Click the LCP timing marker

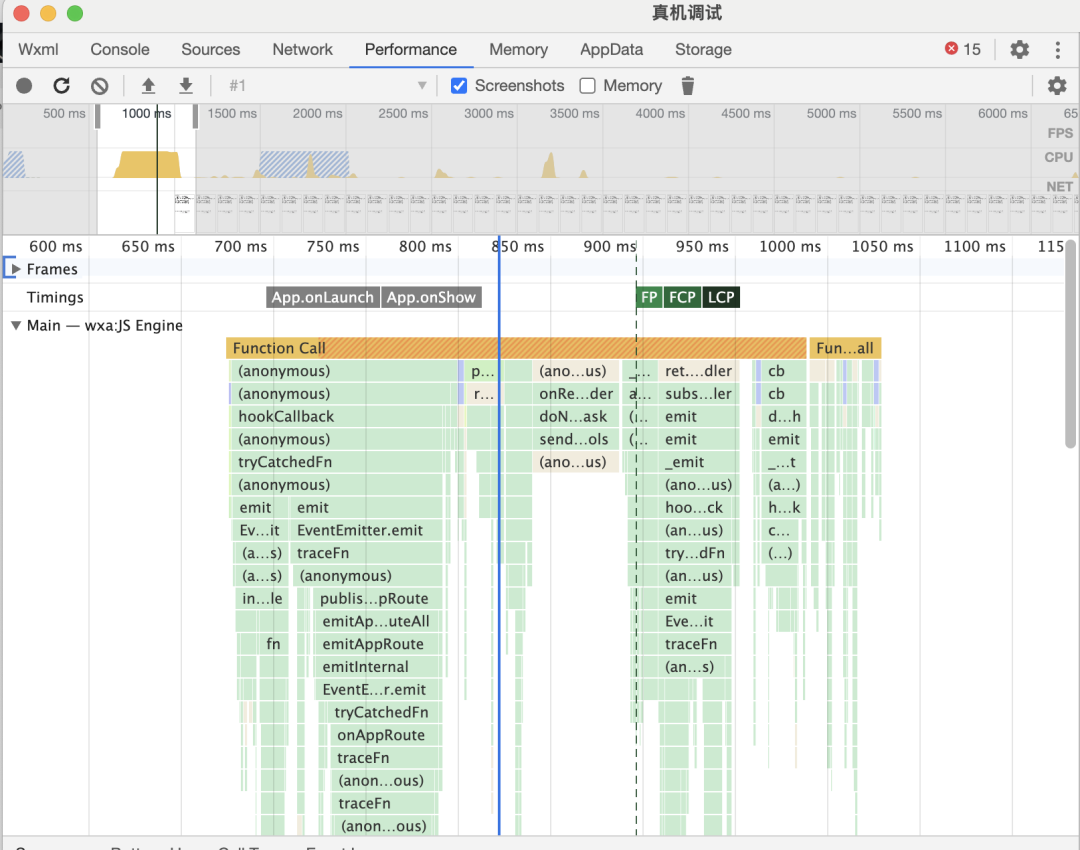[721, 297]
